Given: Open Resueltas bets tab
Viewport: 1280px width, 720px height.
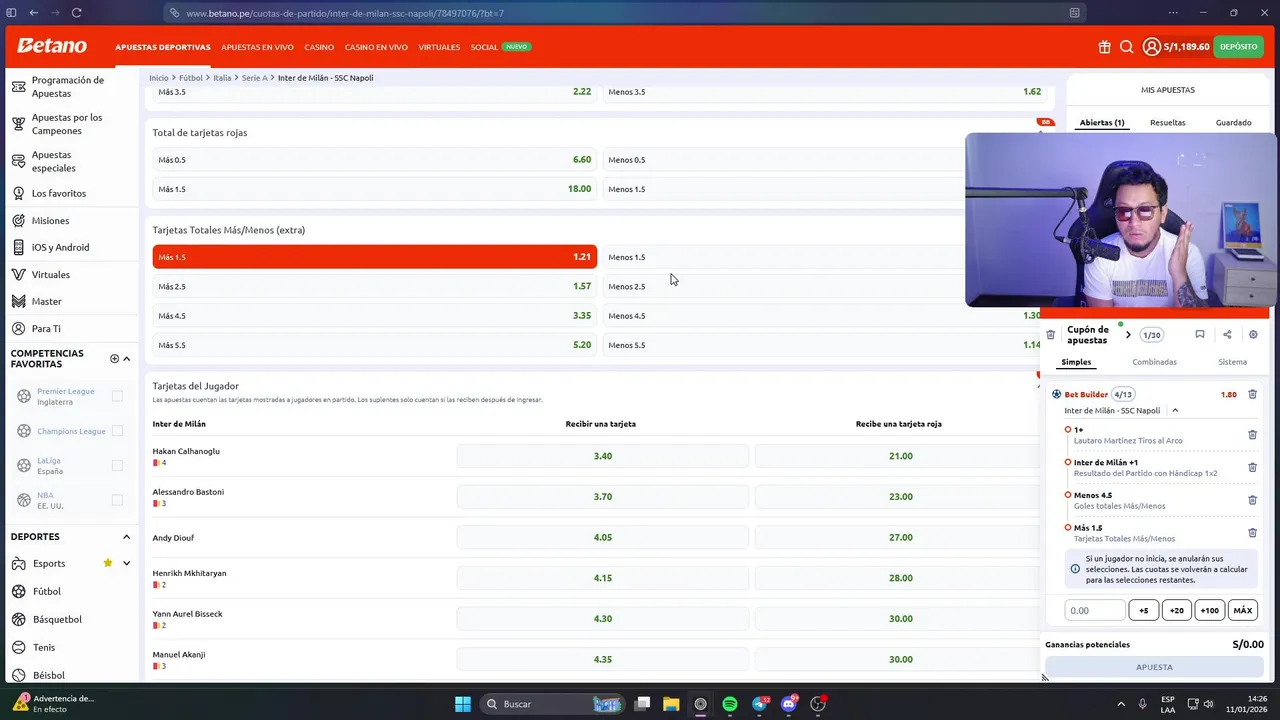Looking at the screenshot, I should click(1167, 123).
